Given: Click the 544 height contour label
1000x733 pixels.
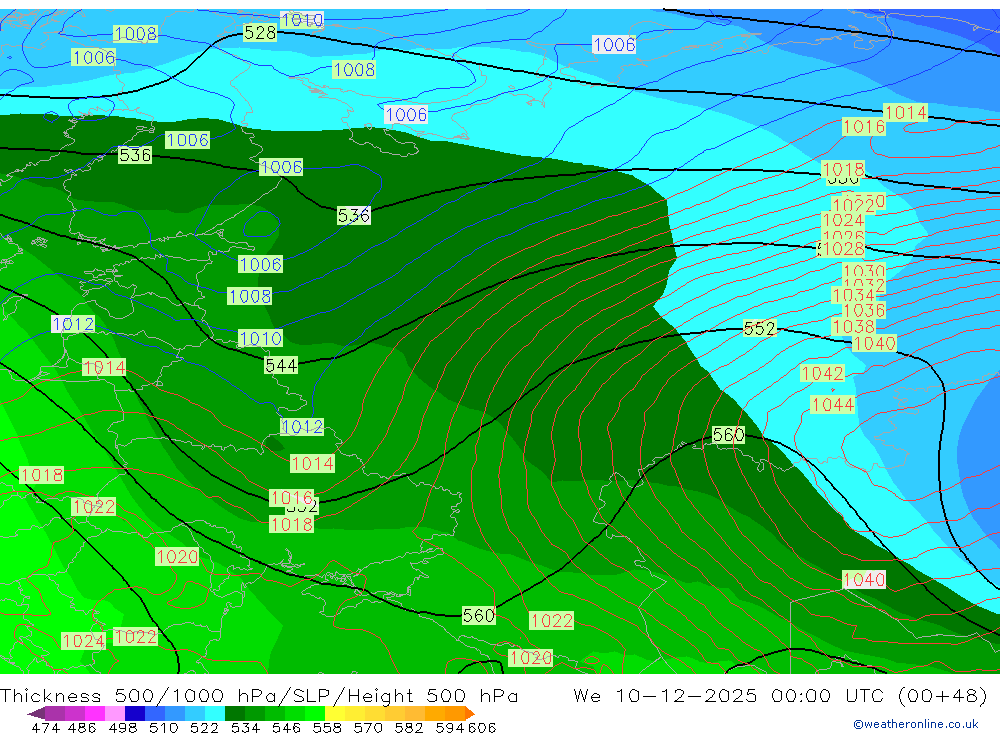Looking at the screenshot, I should pyautogui.click(x=281, y=365).
